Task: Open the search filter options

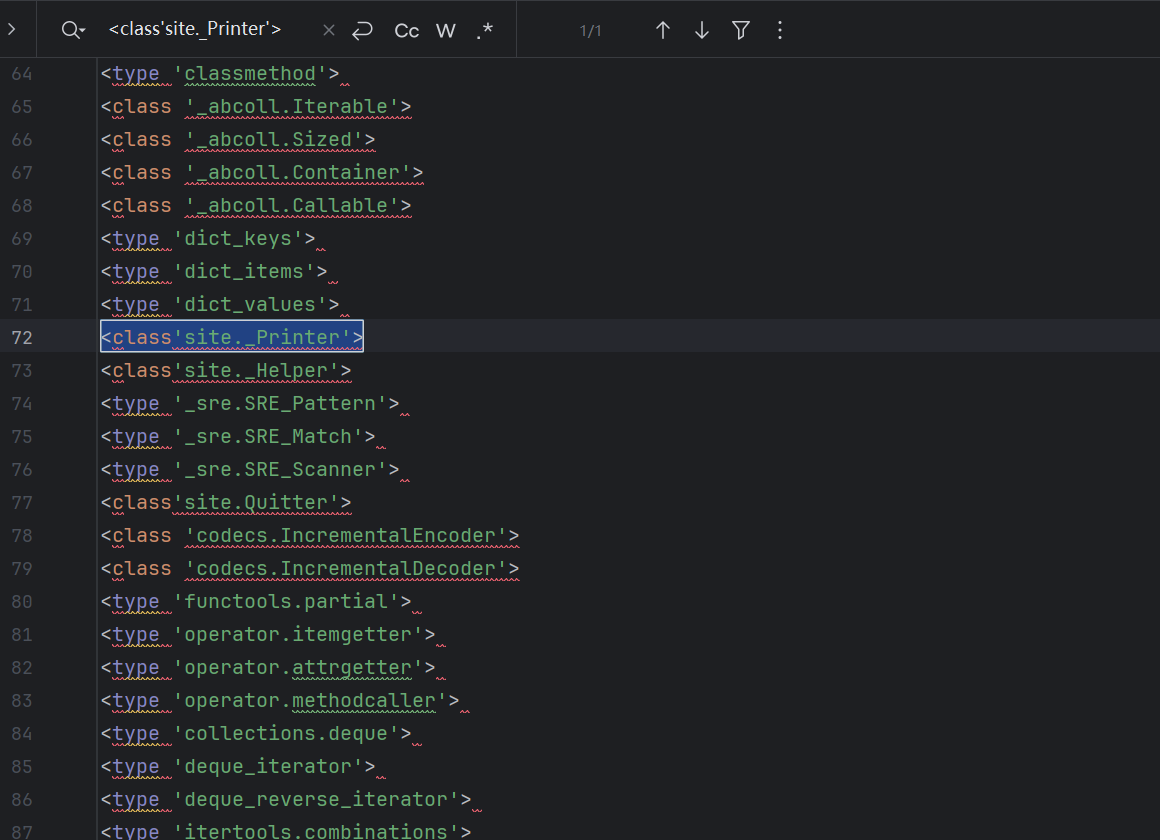Action: [x=741, y=30]
